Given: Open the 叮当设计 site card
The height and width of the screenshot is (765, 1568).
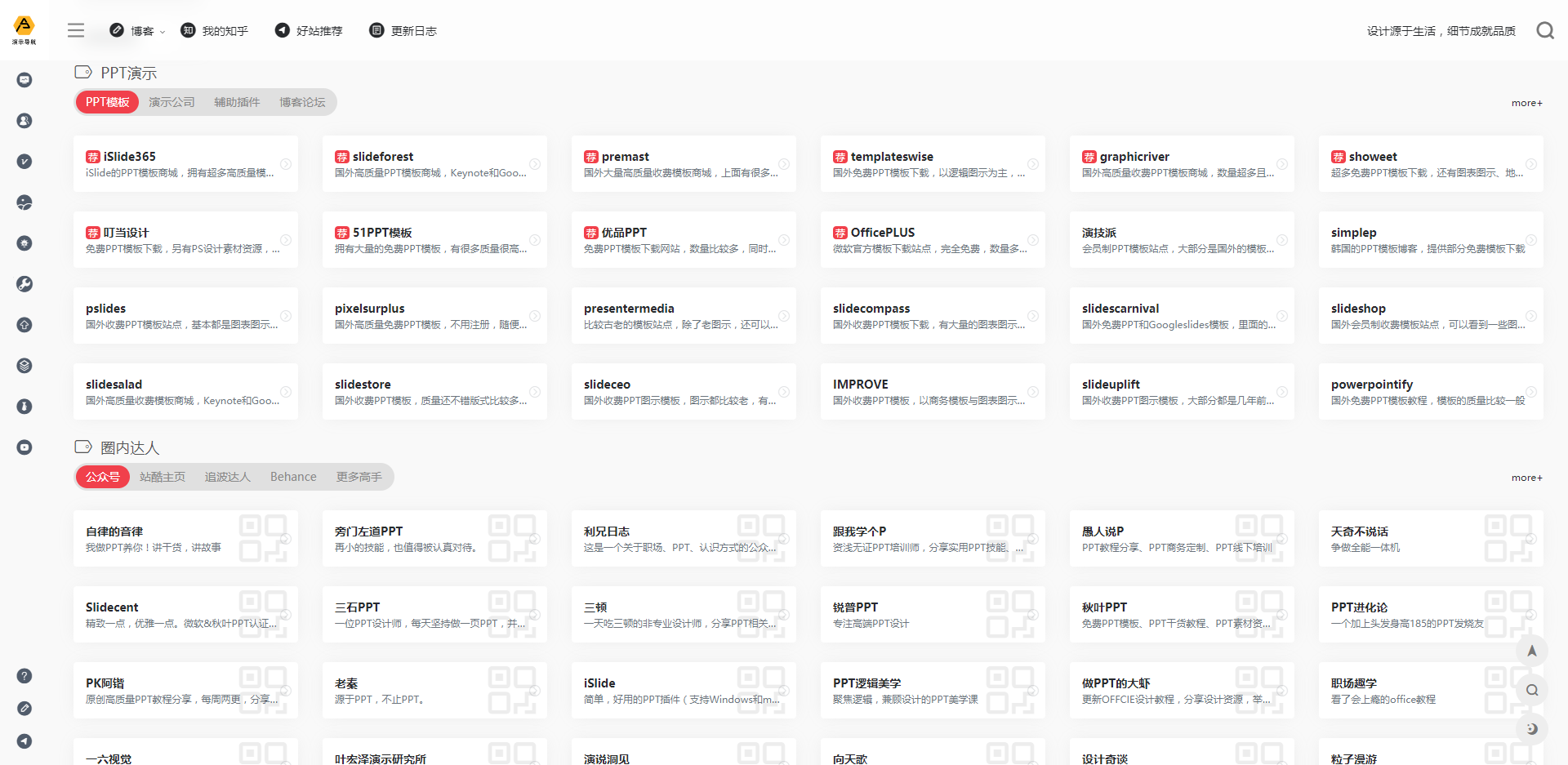Looking at the screenshot, I should coord(185,239).
